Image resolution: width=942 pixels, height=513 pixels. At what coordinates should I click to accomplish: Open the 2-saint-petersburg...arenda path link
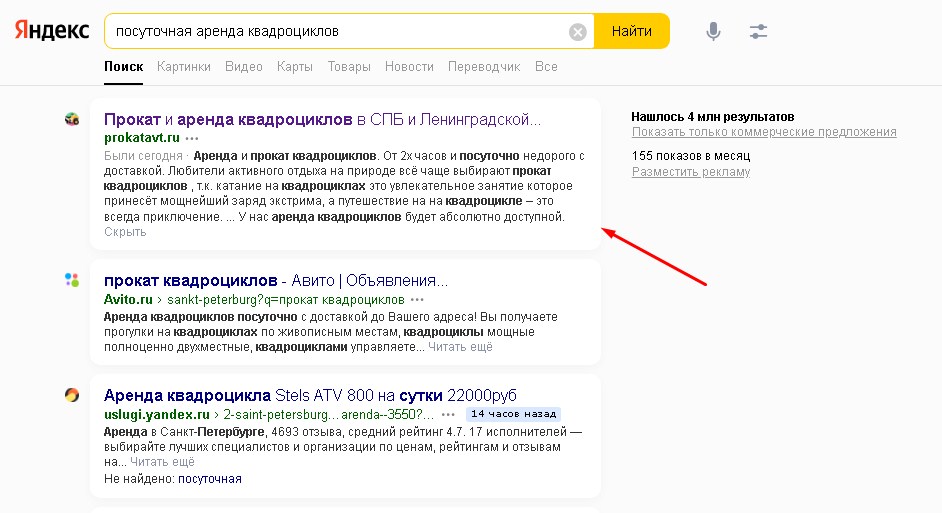329,414
